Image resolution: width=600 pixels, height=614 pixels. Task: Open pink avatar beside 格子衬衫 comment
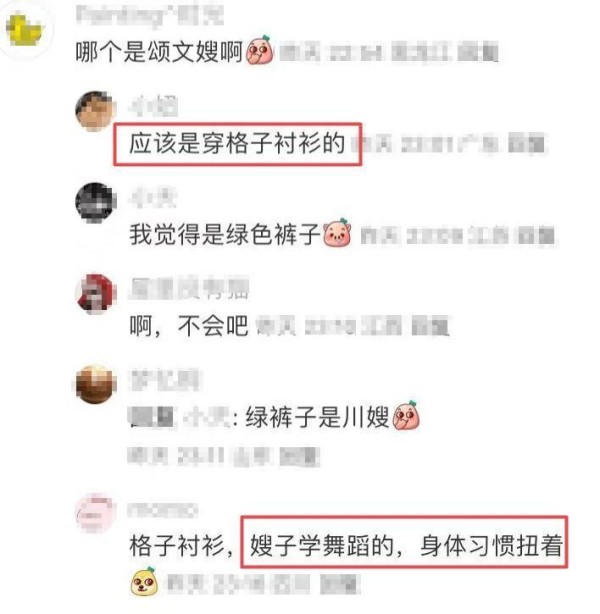pos(96,514)
